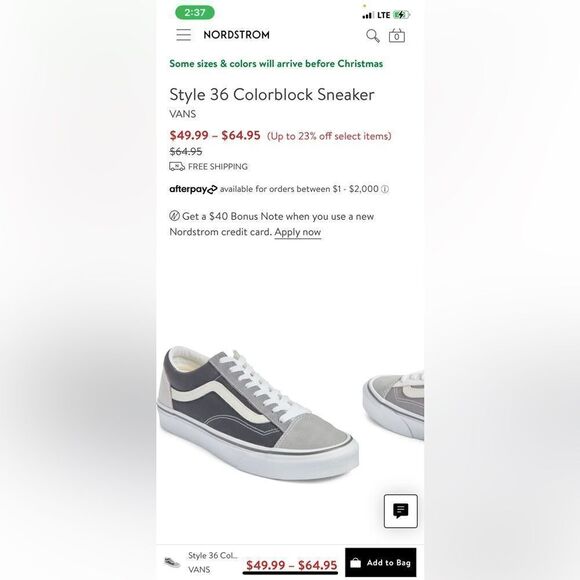This screenshot has width=580, height=580.
Task: Tap the Christmas arrival notice banner
Action: click(276, 64)
